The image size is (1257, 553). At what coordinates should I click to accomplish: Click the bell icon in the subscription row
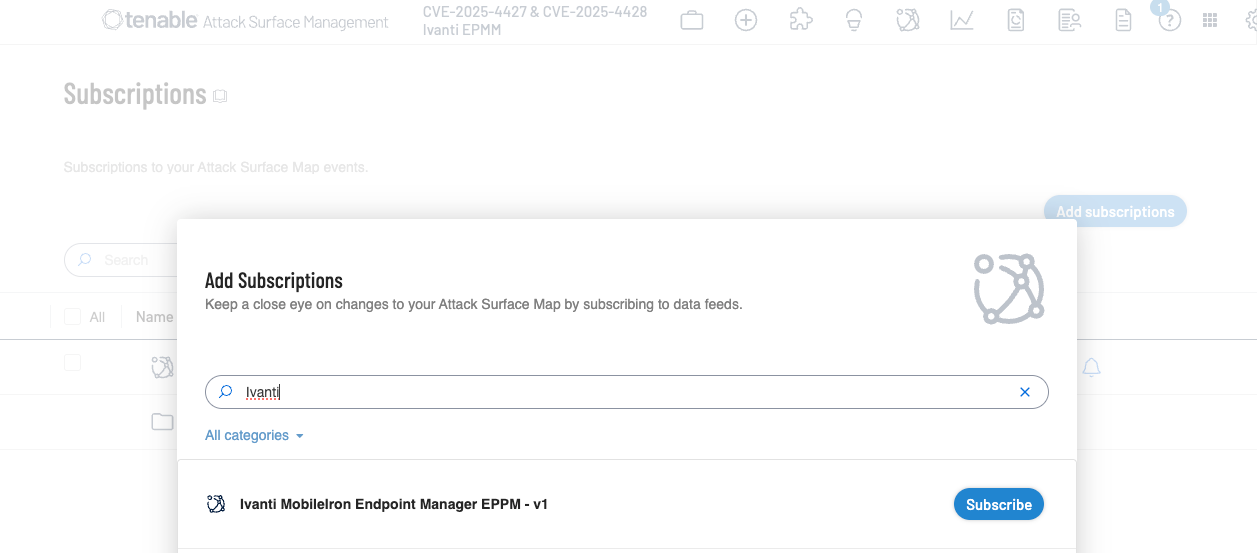(1092, 368)
